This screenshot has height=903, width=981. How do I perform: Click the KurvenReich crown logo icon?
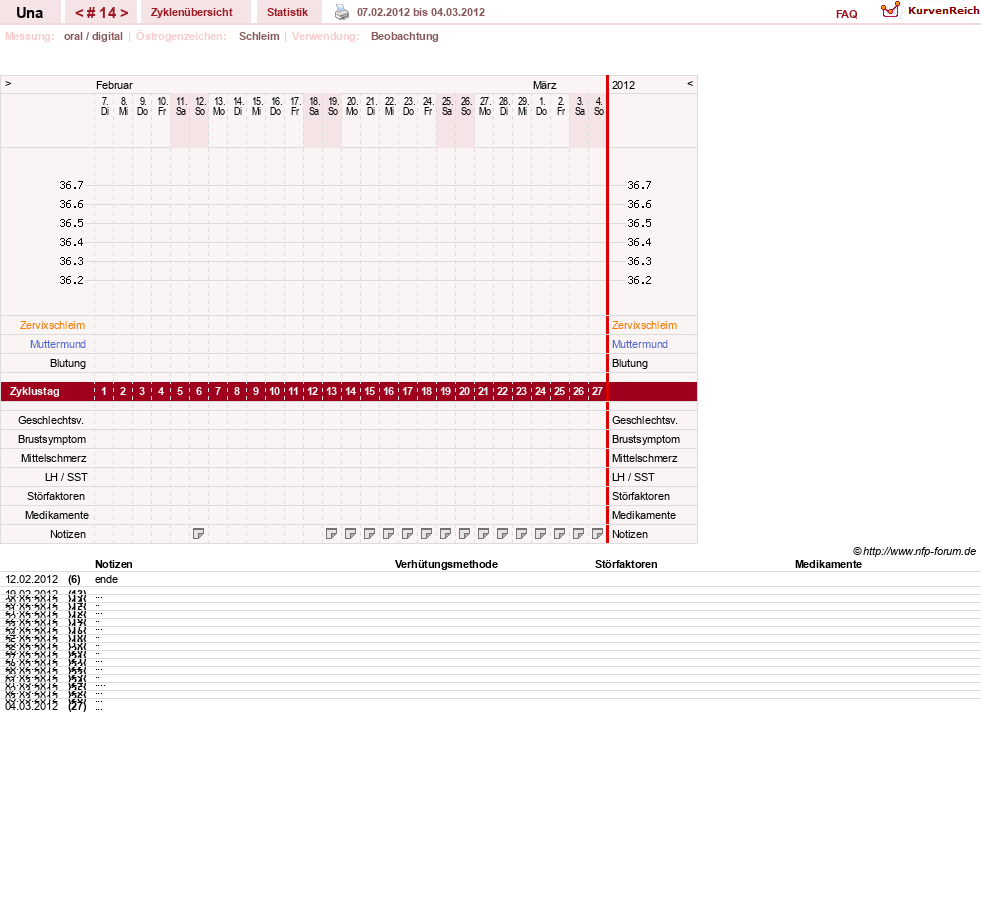click(x=890, y=10)
